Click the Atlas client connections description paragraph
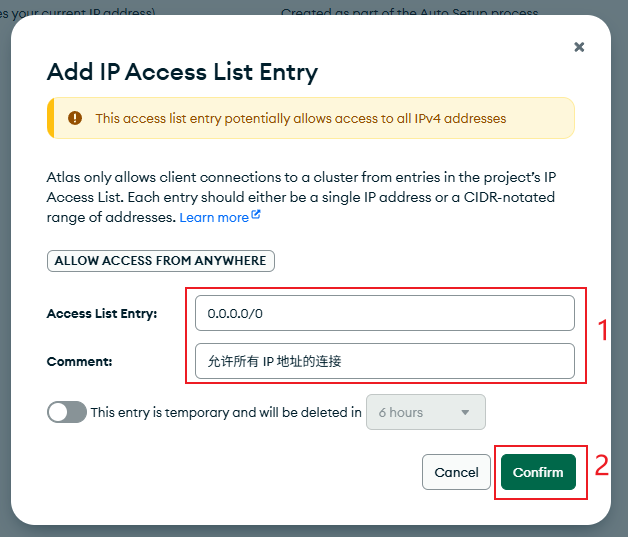 coord(300,196)
